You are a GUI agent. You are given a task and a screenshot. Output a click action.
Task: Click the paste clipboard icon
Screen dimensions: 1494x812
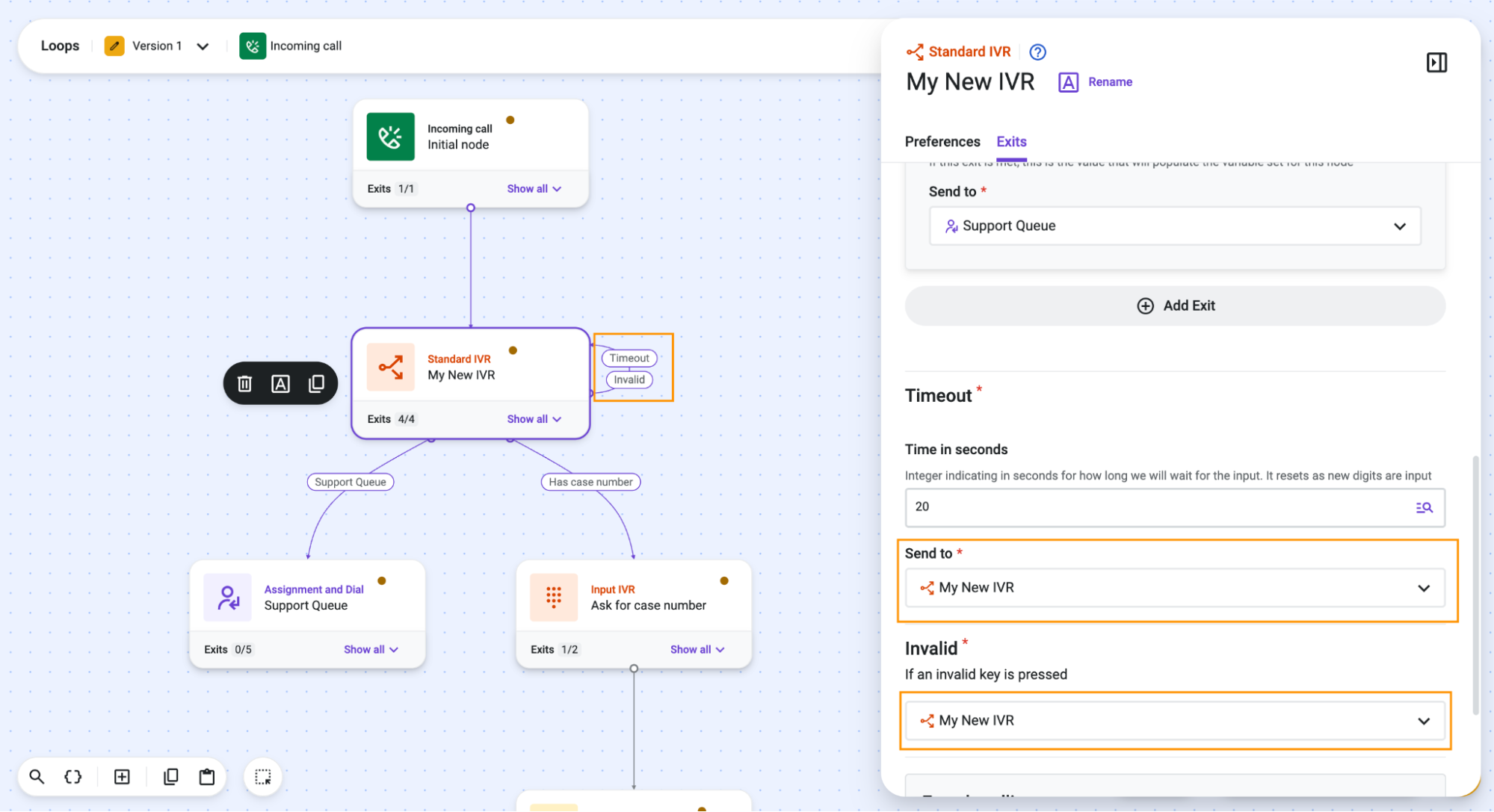(207, 777)
